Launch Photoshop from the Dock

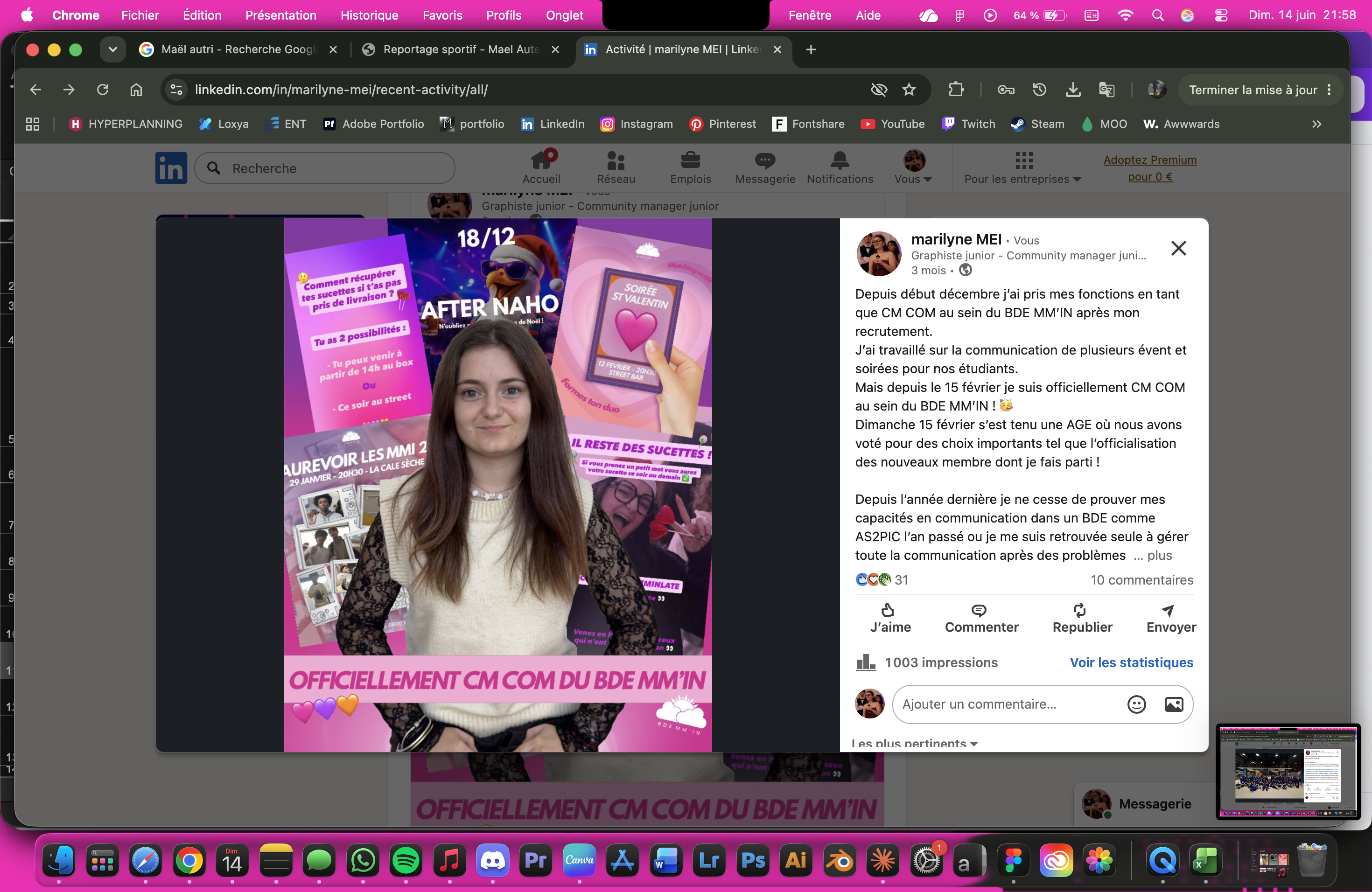pyautogui.click(x=753, y=860)
